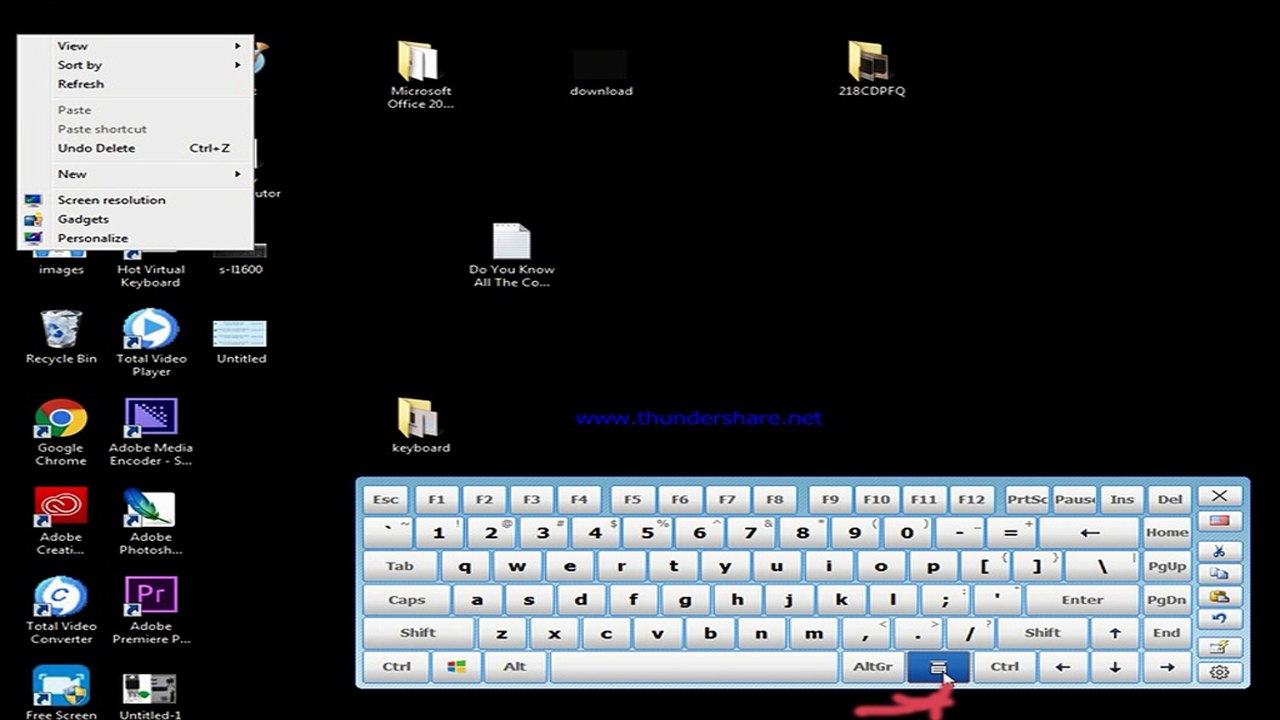
Task: Tap the backspace arrow key beside equals
Action: (x=1089, y=533)
